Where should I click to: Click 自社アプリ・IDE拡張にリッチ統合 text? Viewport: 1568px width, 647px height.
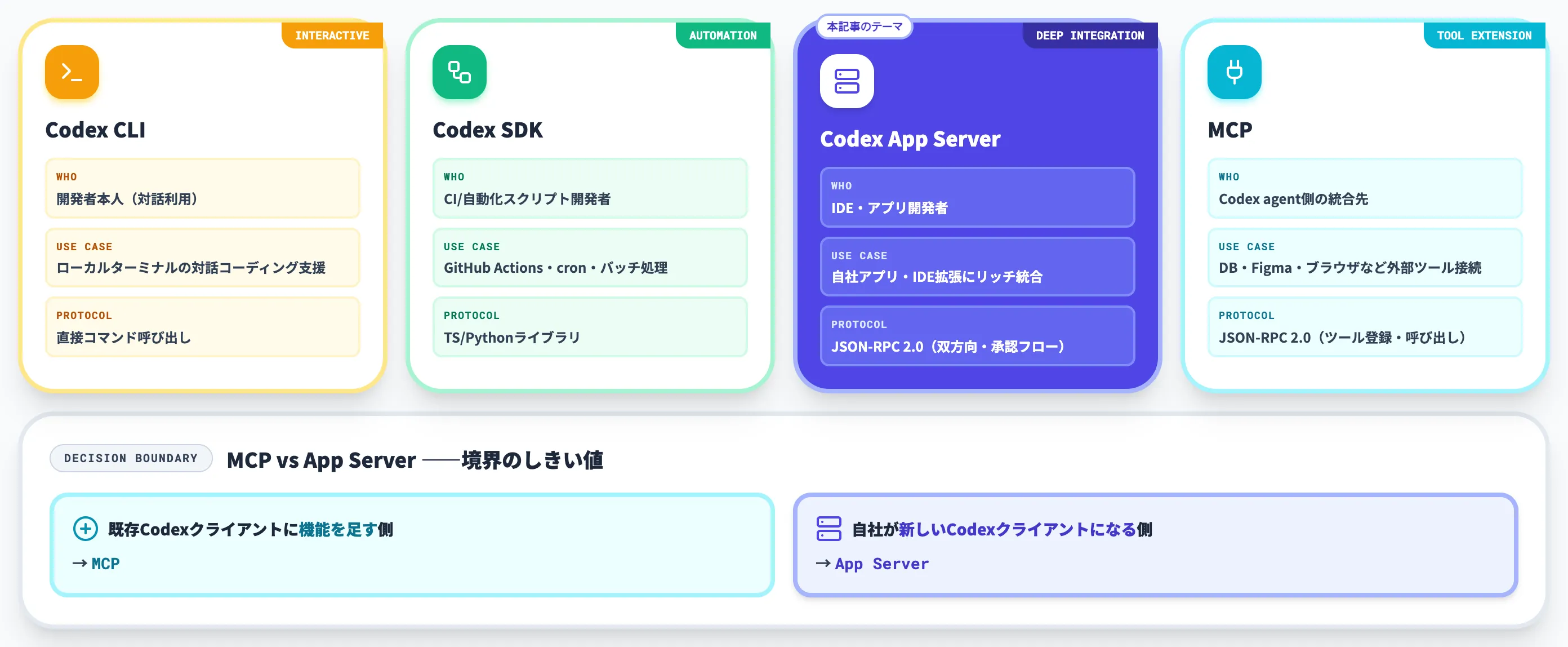(x=937, y=277)
